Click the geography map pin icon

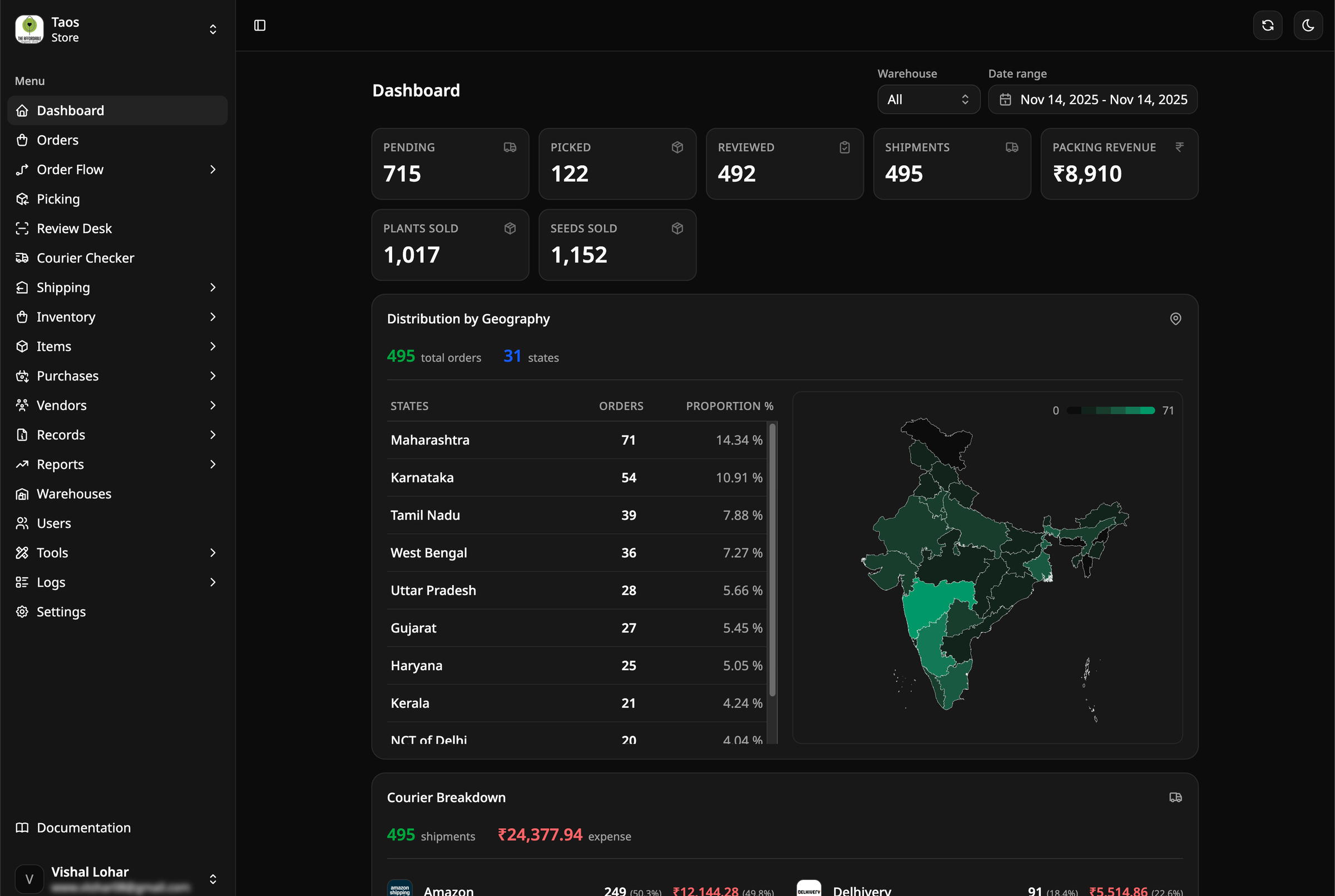(1175, 319)
